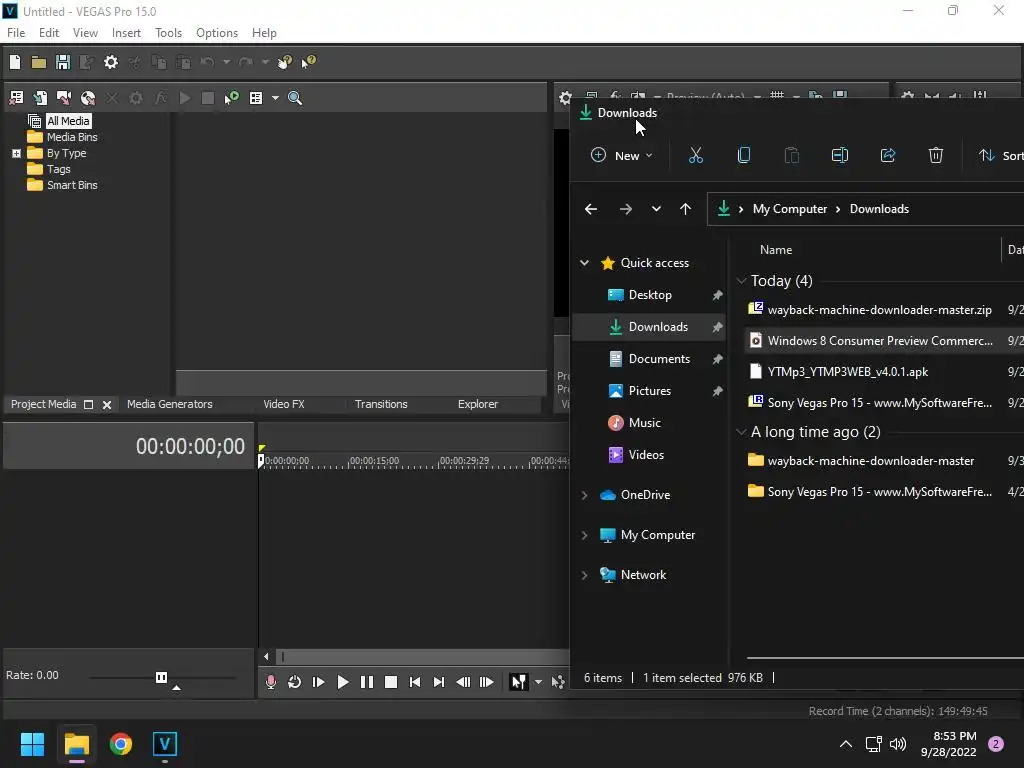The image size is (1024, 768).
Task: Click Play From Start button
Action: (x=319, y=682)
